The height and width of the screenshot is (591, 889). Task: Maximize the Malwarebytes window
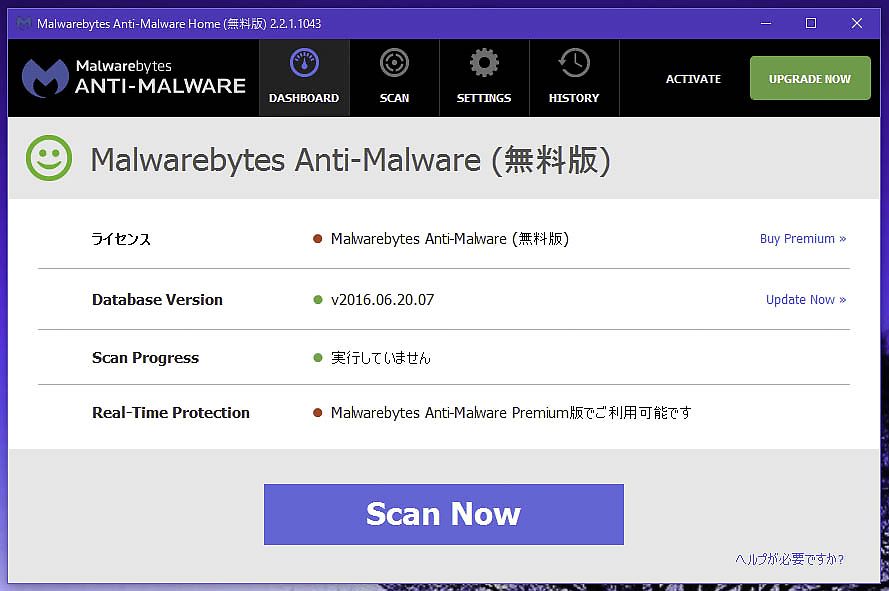coord(811,23)
